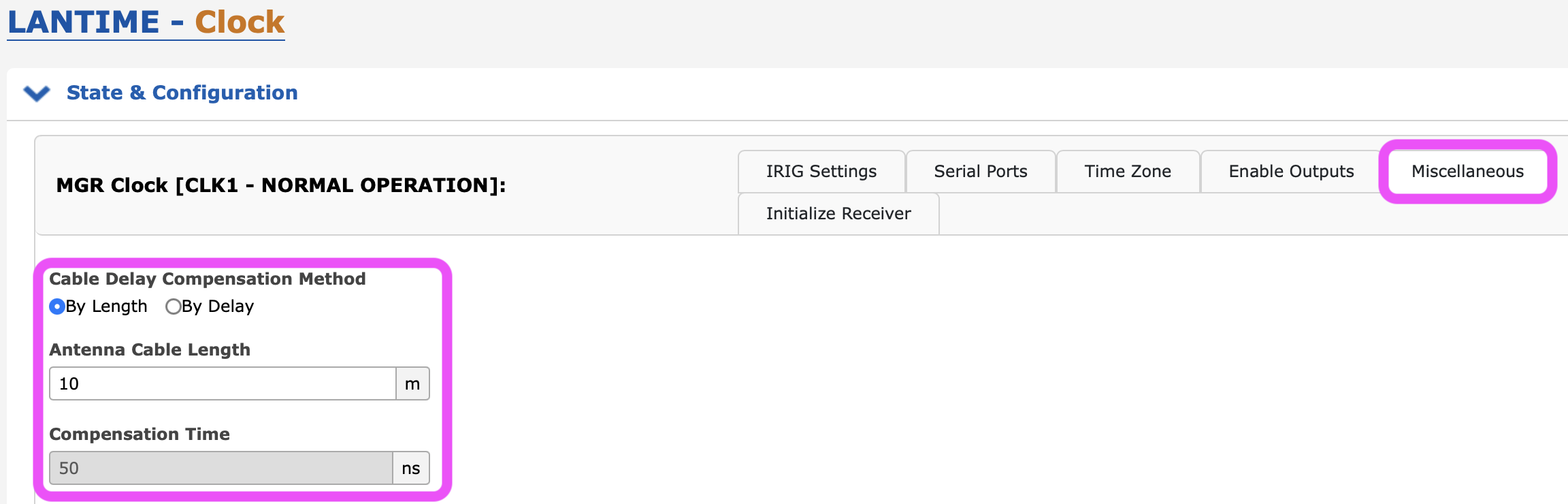
Task: Click the State & Configuration section heading
Action: tap(182, 93)
